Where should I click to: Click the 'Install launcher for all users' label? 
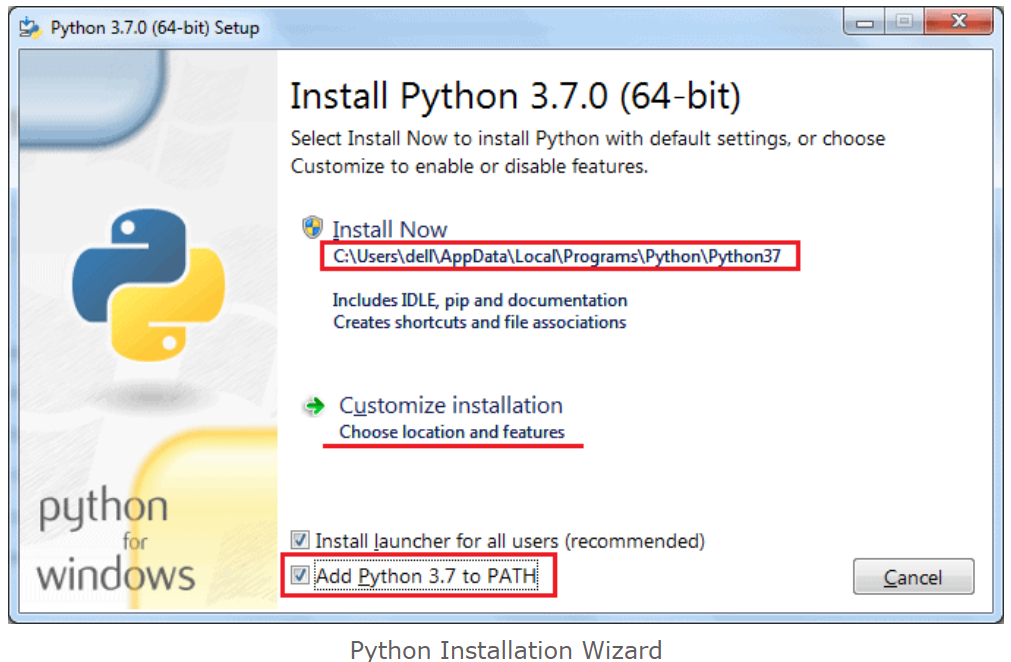510,541
